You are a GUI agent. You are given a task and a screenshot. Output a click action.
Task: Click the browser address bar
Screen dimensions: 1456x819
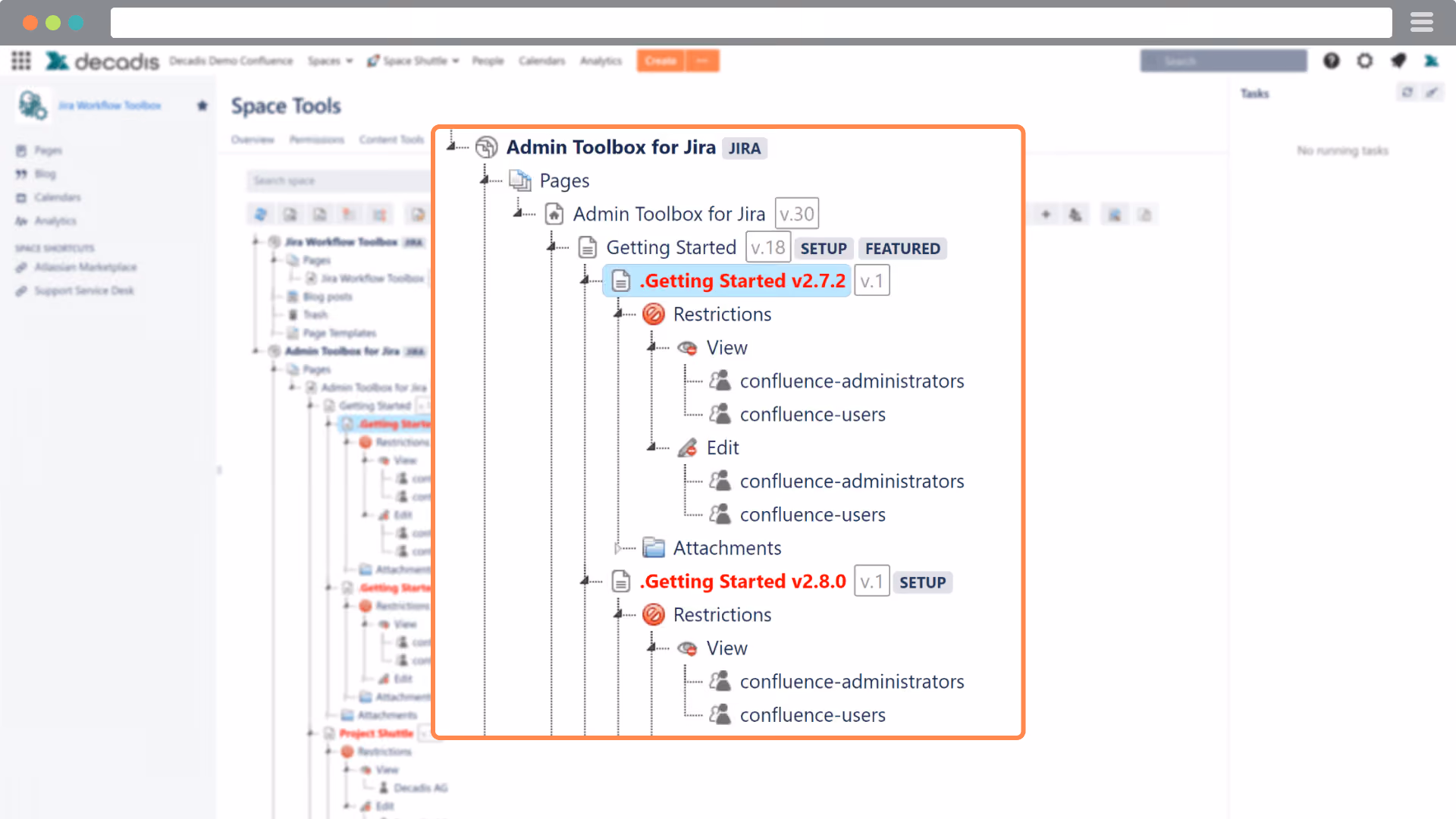point(751,23)
